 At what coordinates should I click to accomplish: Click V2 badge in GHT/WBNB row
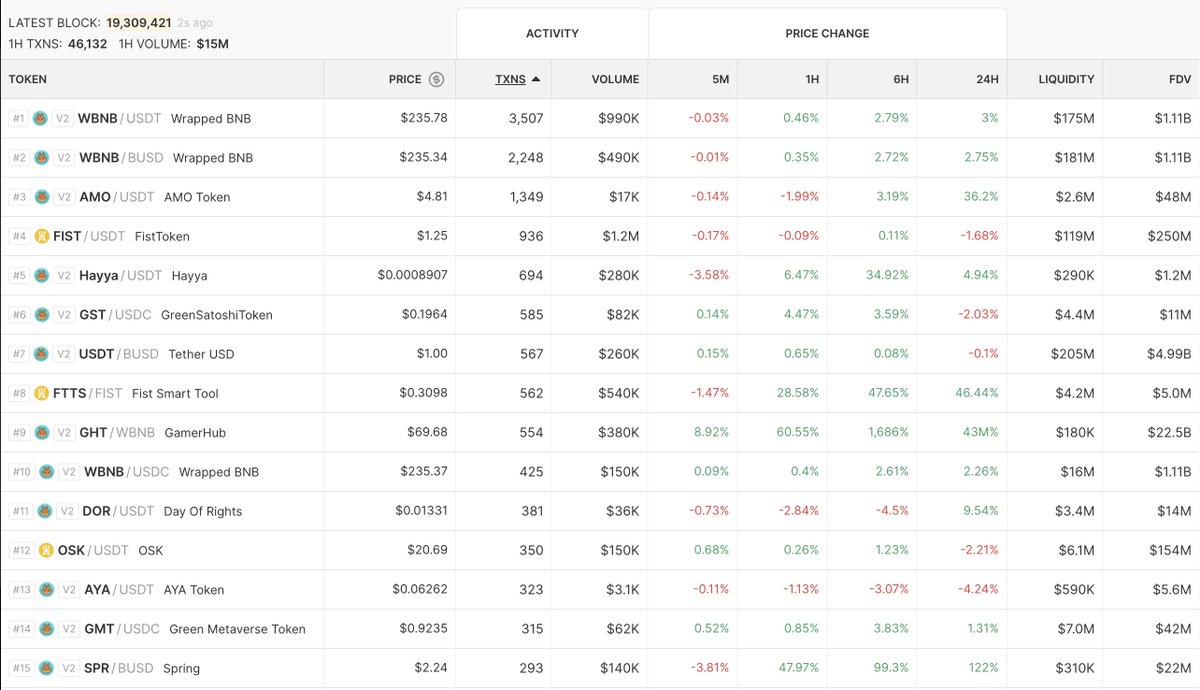tap(63, 432)
